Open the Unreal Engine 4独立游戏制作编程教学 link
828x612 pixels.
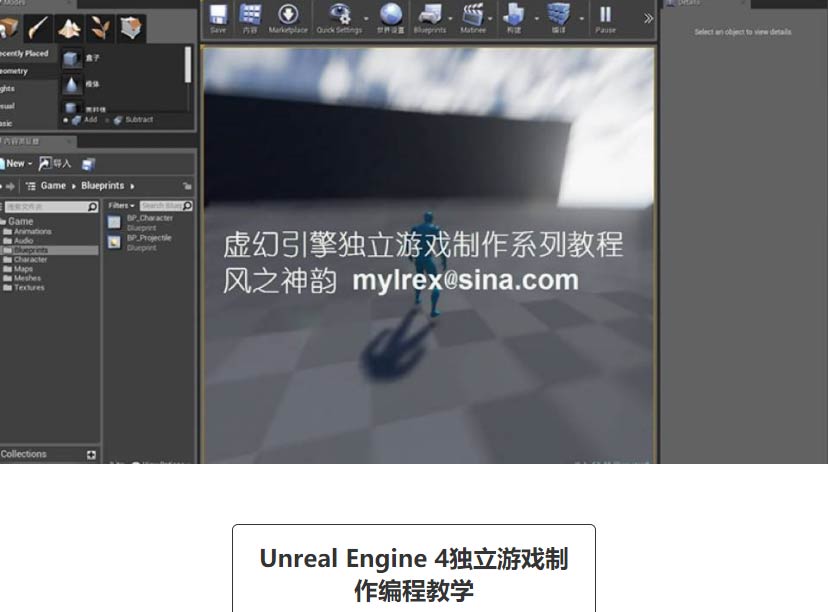pos(413,573)
